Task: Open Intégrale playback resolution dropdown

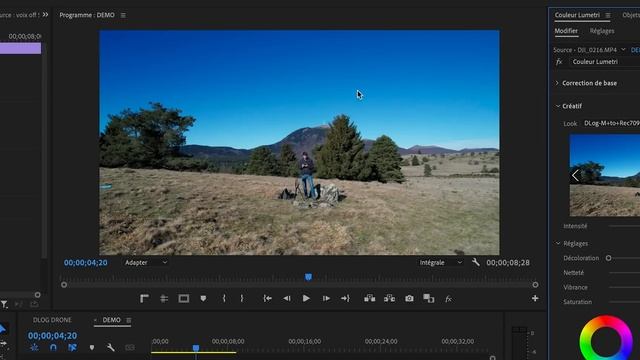Action: tap(441, 262)
